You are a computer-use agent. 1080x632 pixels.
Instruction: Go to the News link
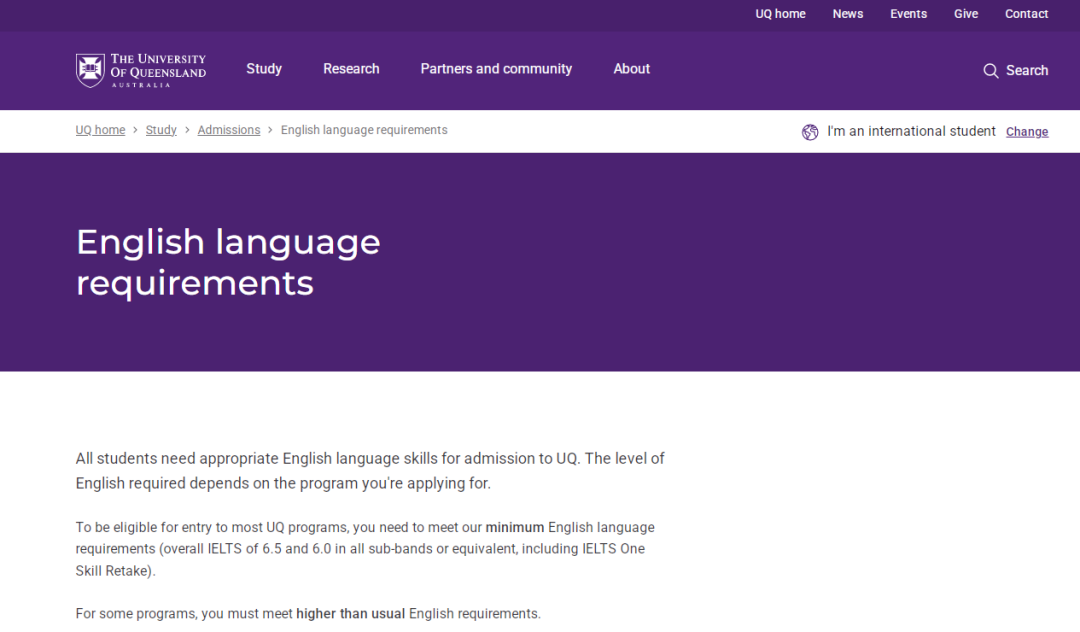pos(847,14)
